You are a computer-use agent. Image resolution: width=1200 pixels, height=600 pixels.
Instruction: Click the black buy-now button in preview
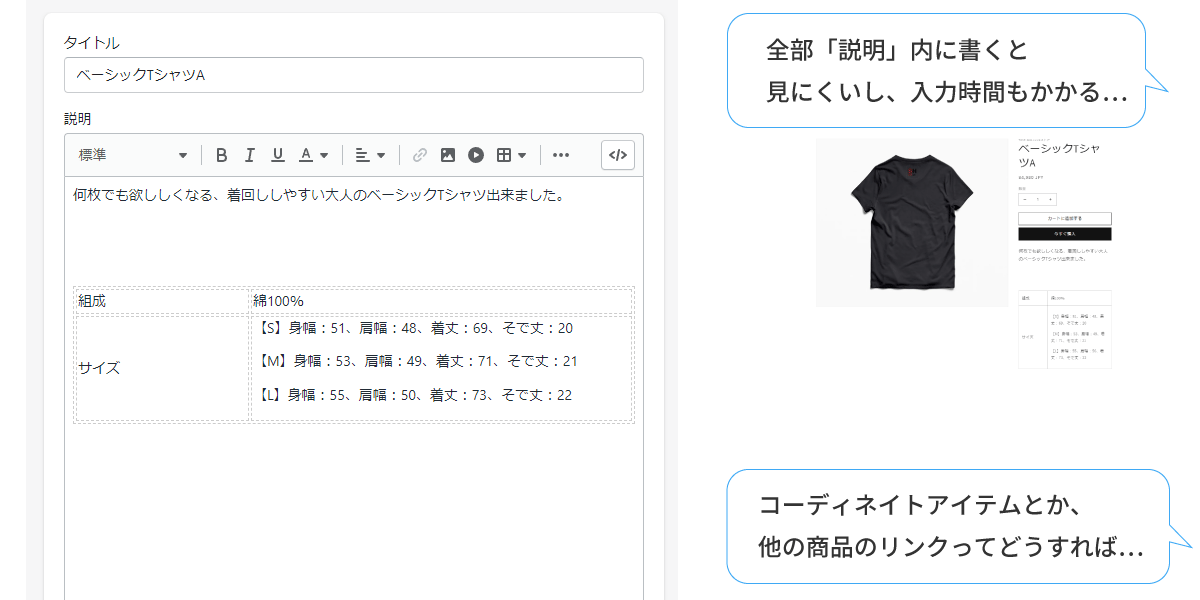pyautogui.click(x=1065, y=234)
